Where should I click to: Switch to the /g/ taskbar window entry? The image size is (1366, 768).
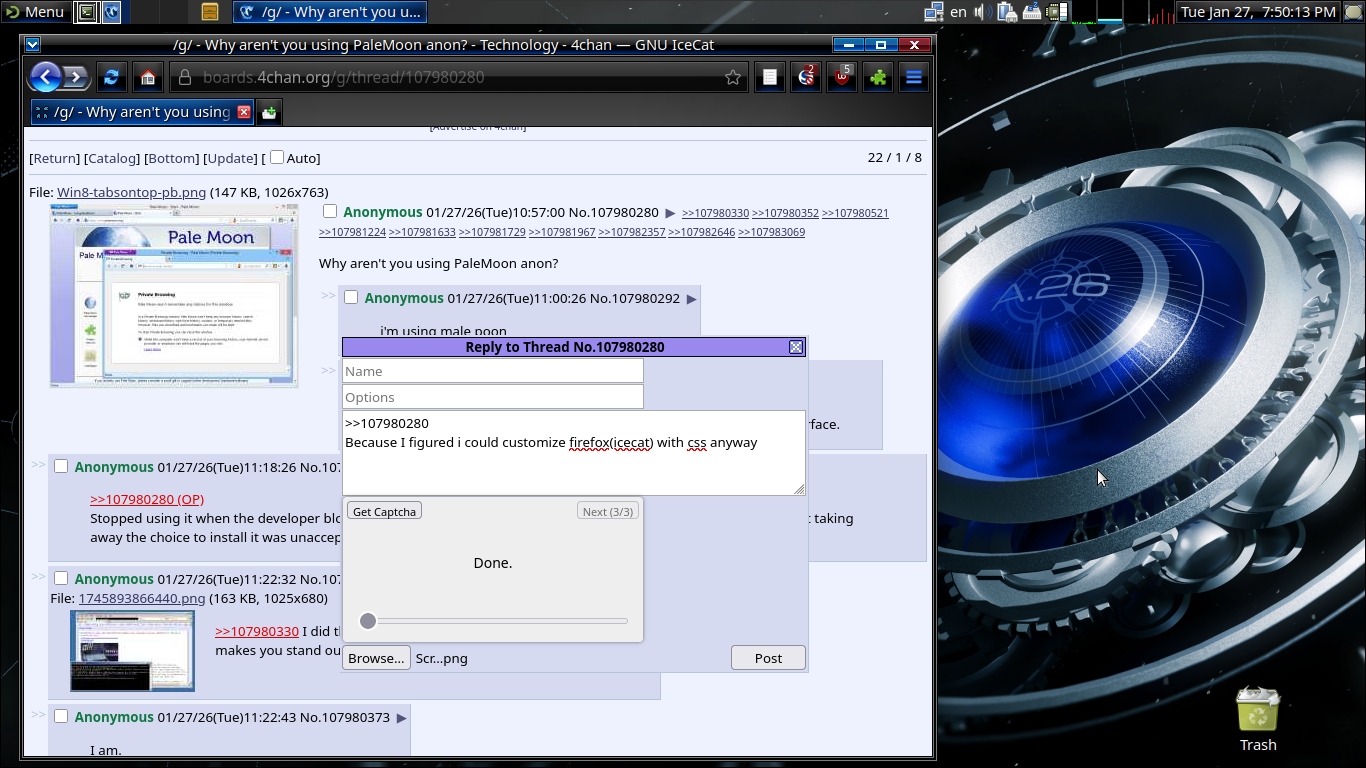point(330,12)
